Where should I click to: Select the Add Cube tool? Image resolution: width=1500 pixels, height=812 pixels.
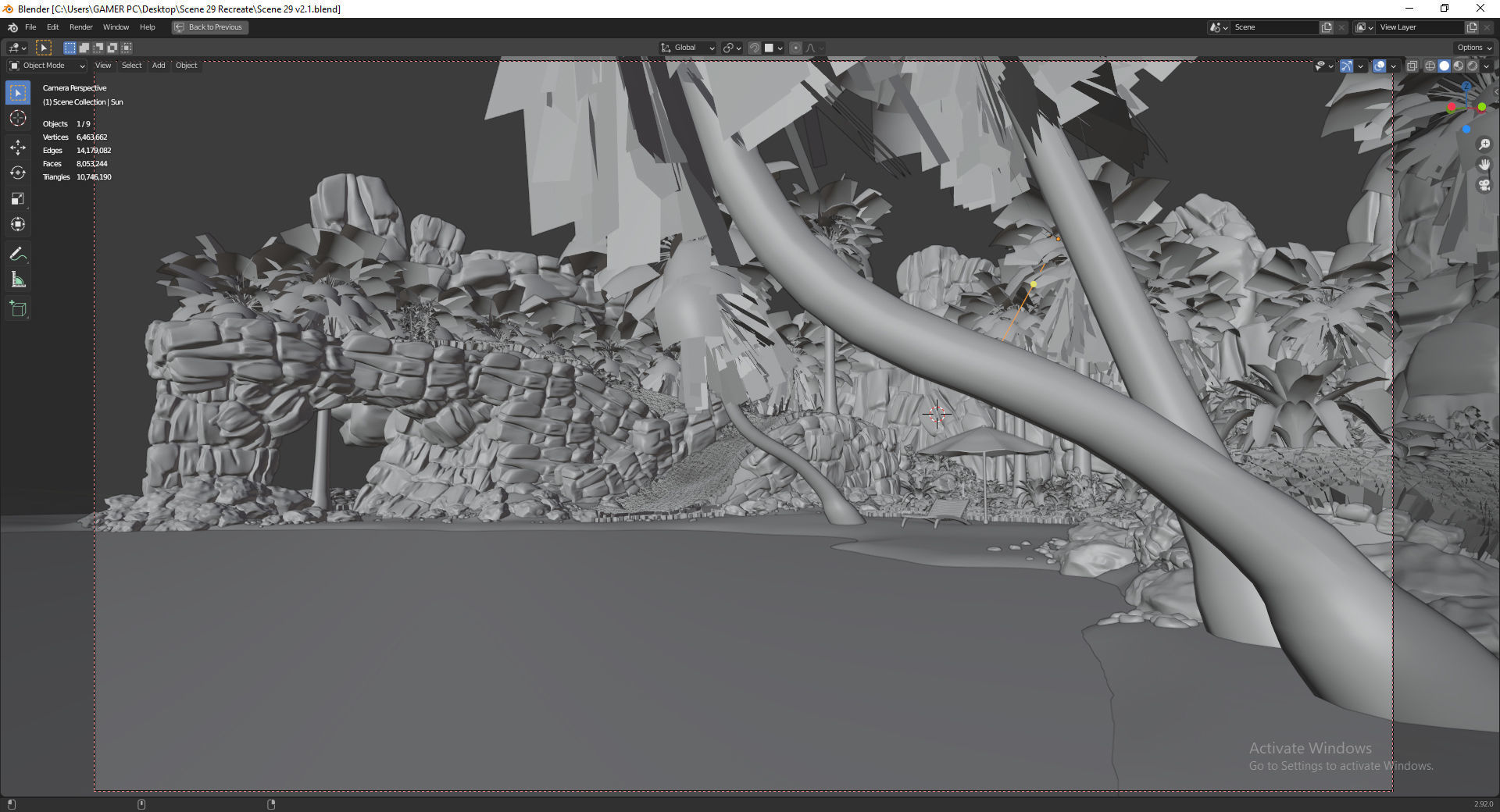[18, 309]
